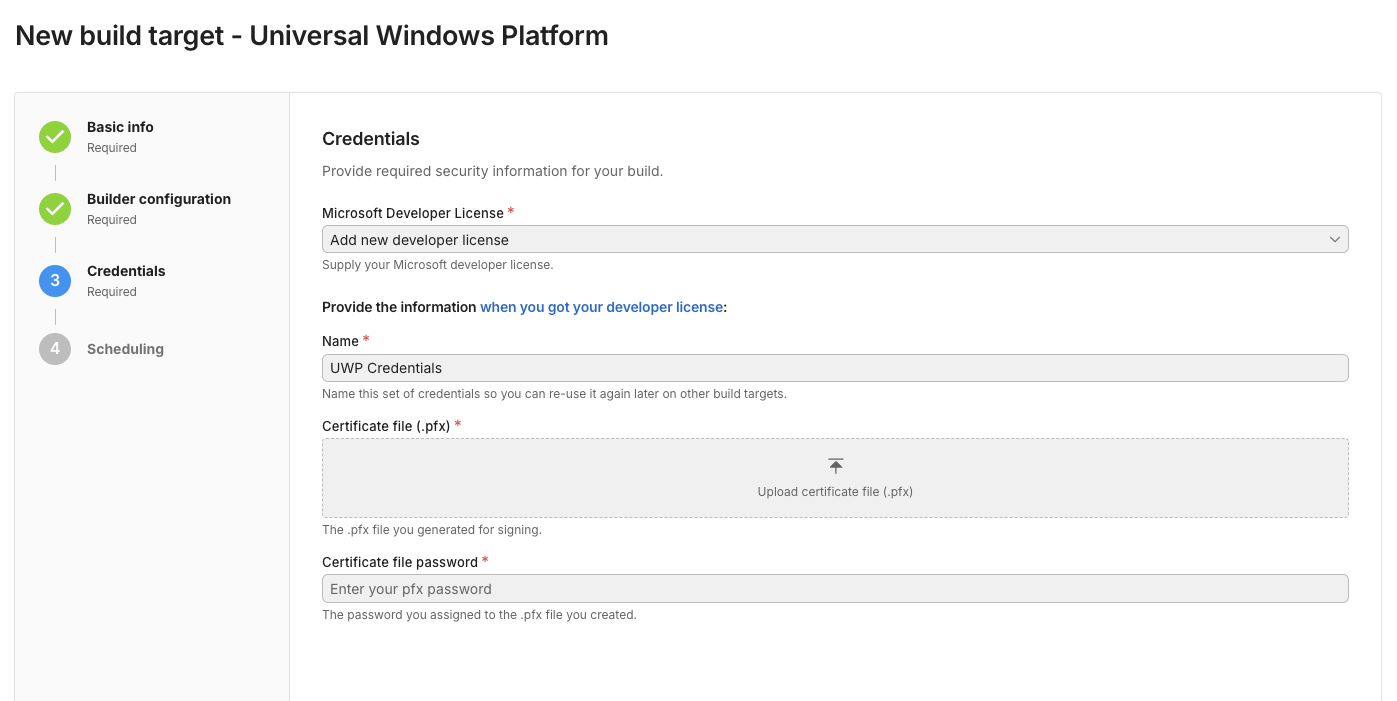Navigate to the Scheduling step
Screen dimensions: 1397x701
pos(125,348)
